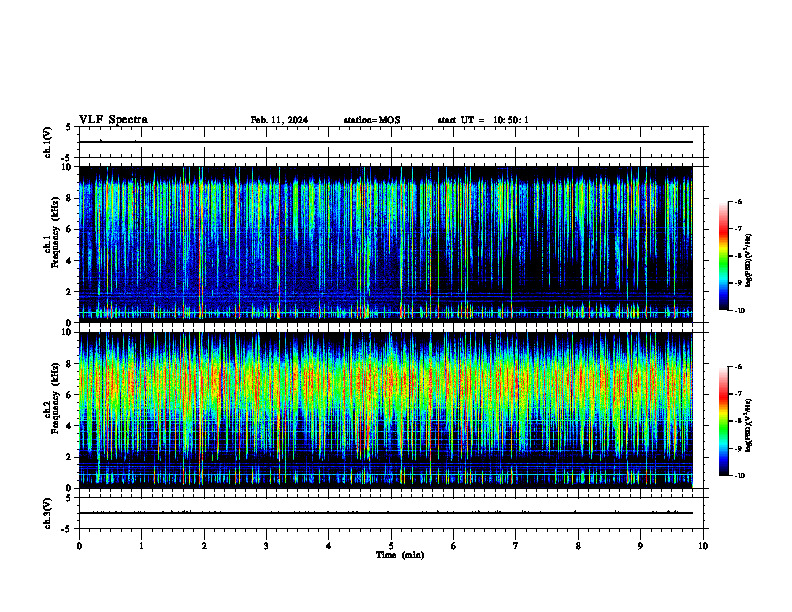Click time axis tick label "5"
The width and height of the screenshot is (792, 612).
pyautogui.click(x=391, y=546)
